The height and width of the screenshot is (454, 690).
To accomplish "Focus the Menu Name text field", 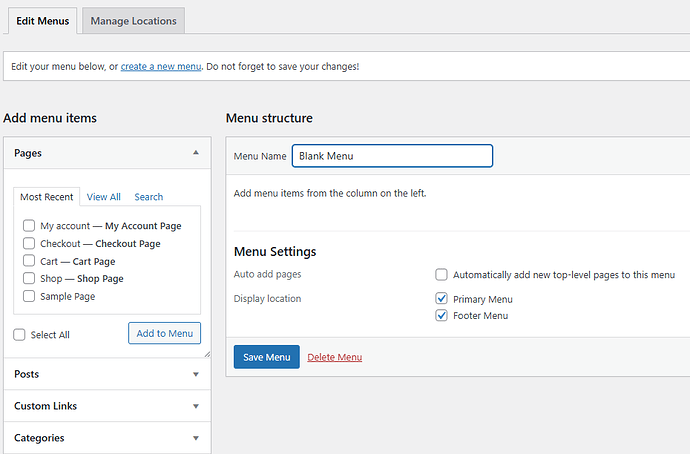I will [x=392, y=156].
